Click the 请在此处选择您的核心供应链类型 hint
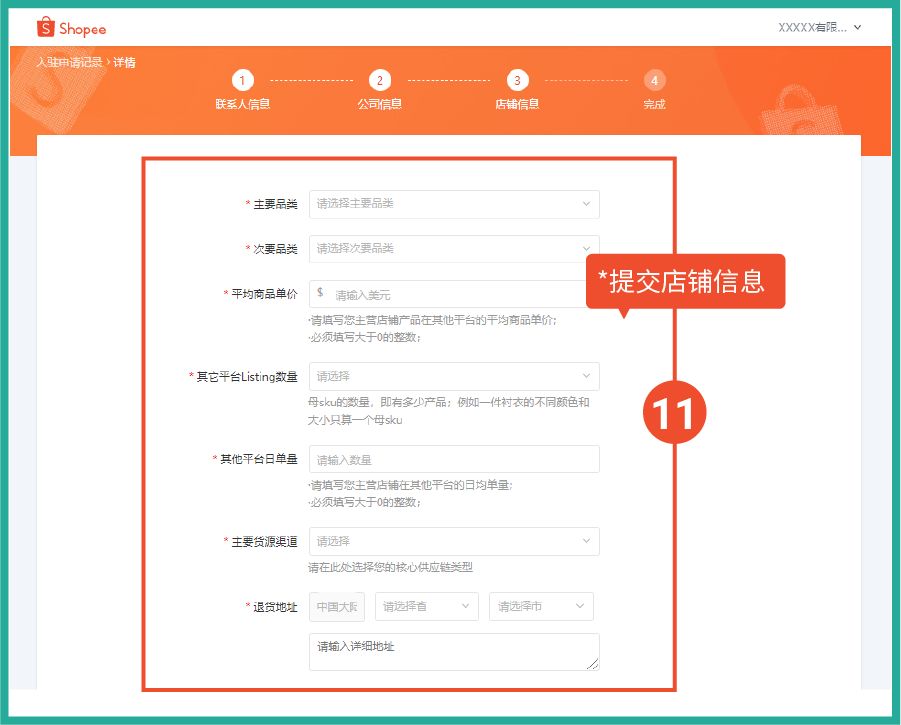 pyautogui.click(x=390, y=567)
